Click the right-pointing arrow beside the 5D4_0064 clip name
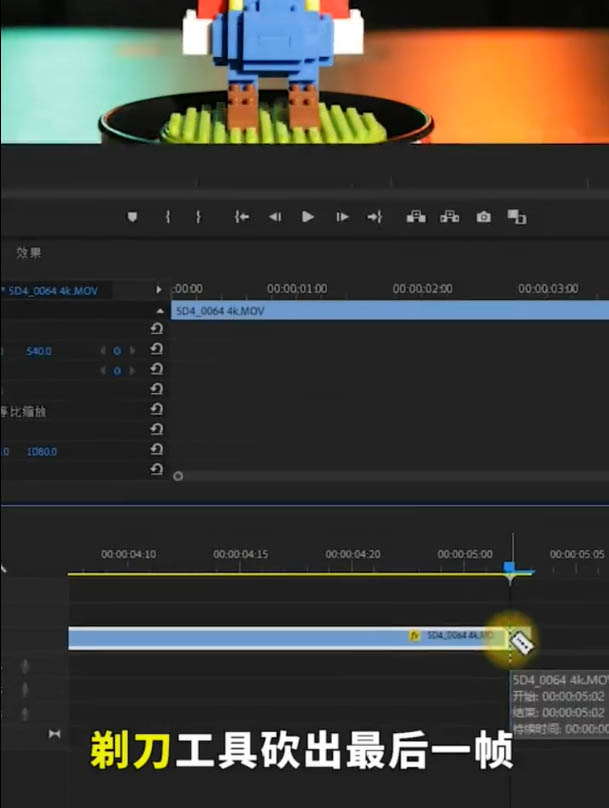609x808 pixels. pyautogui.click(x=159, y=290)
